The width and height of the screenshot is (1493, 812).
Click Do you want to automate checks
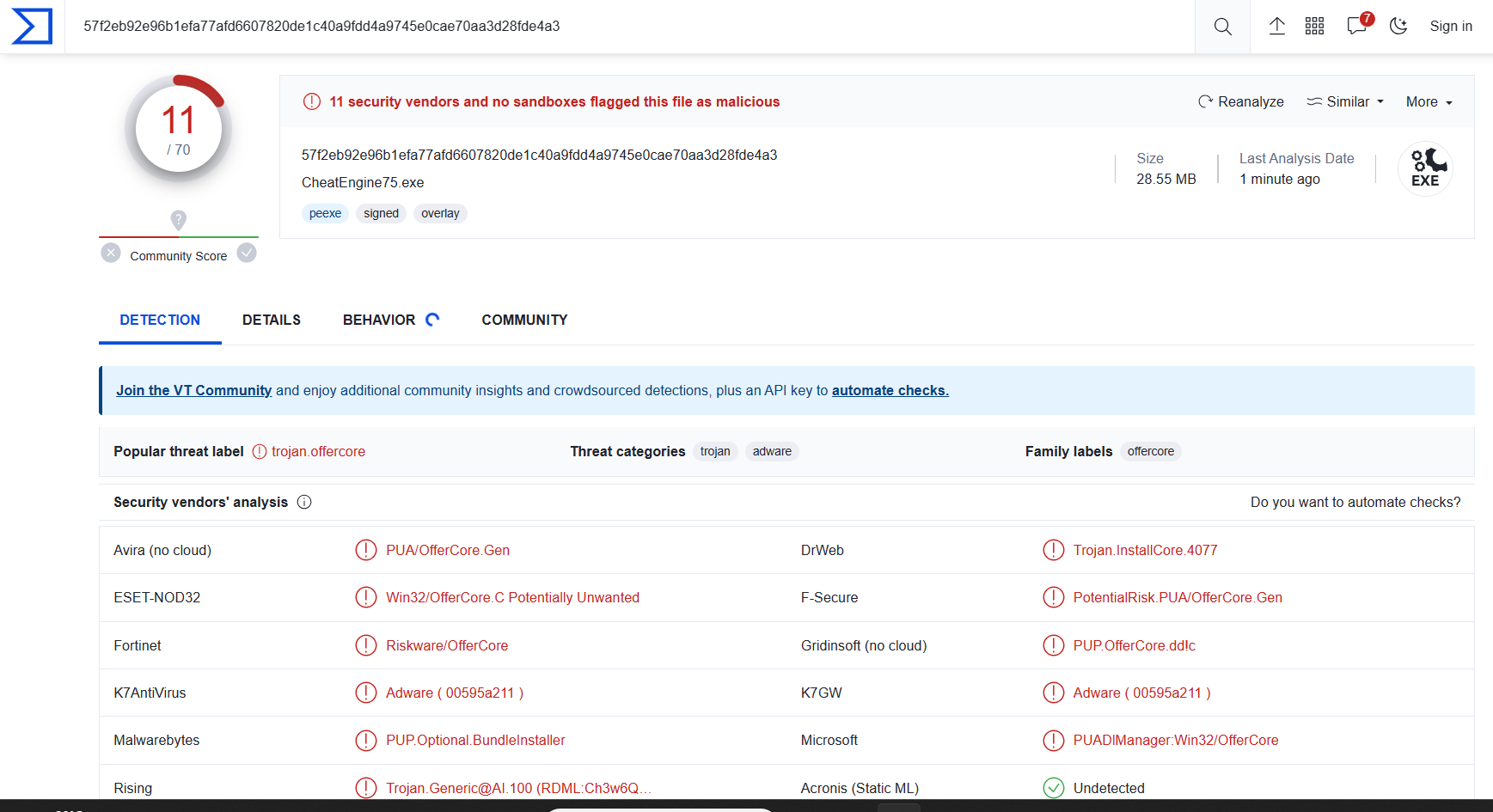(1355, 502)
